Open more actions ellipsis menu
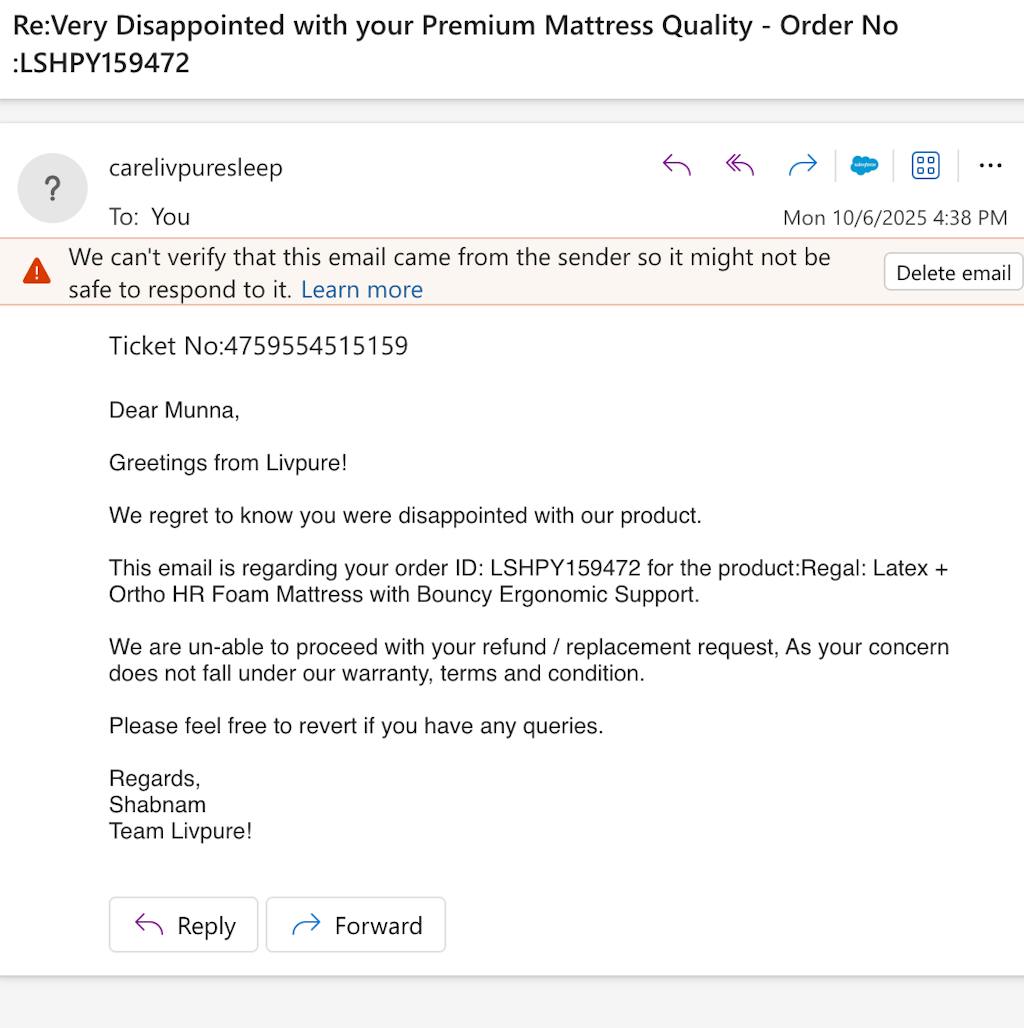 (990, 166)
